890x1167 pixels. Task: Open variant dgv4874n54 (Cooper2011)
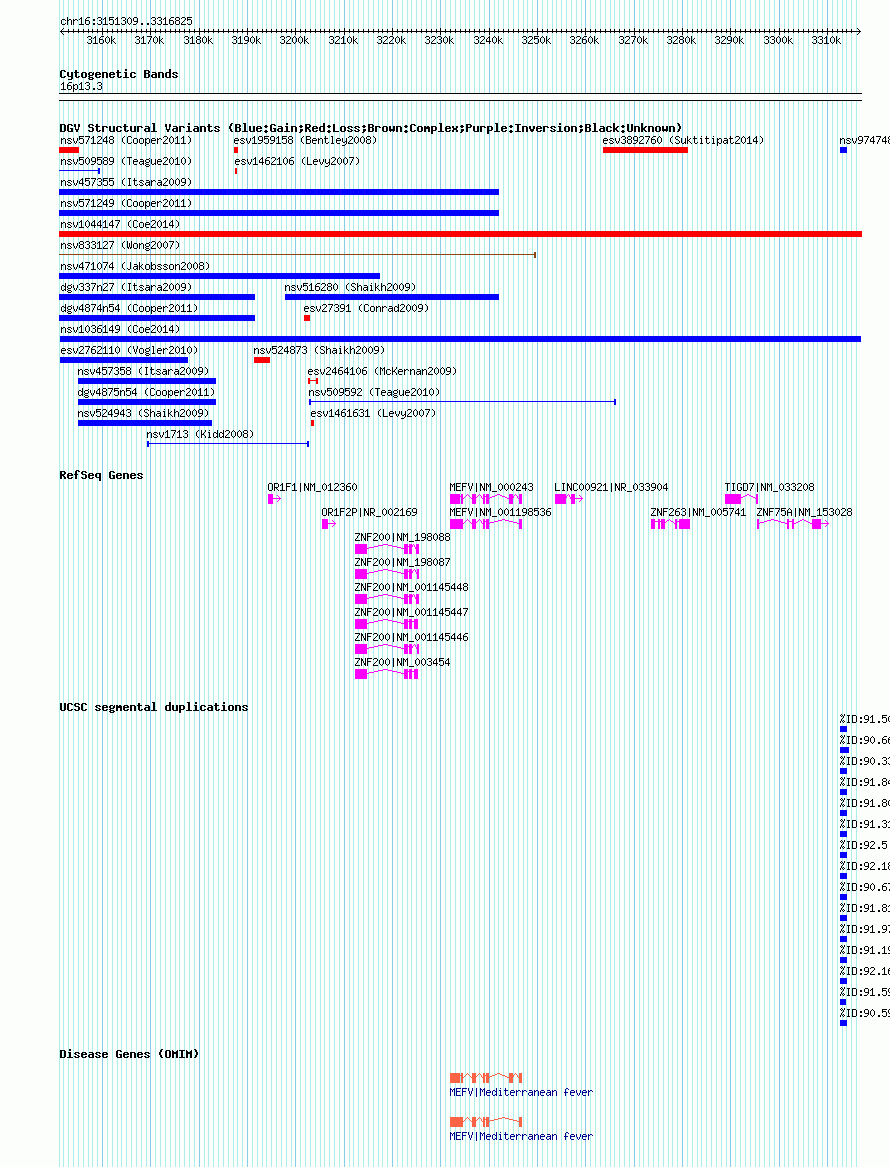tap(129, 307)
